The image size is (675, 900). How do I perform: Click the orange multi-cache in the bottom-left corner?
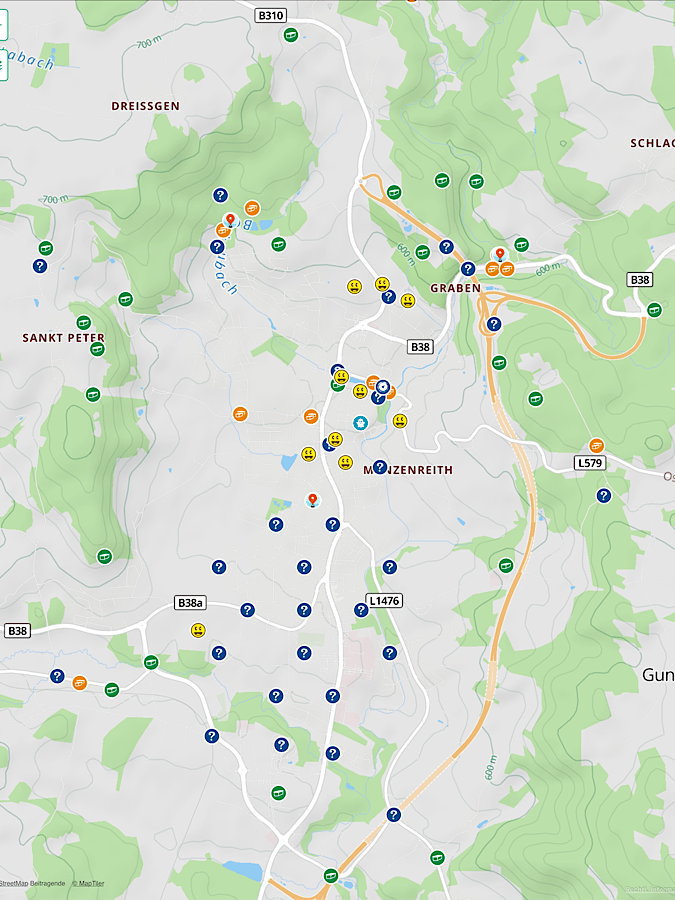(80, 683)
